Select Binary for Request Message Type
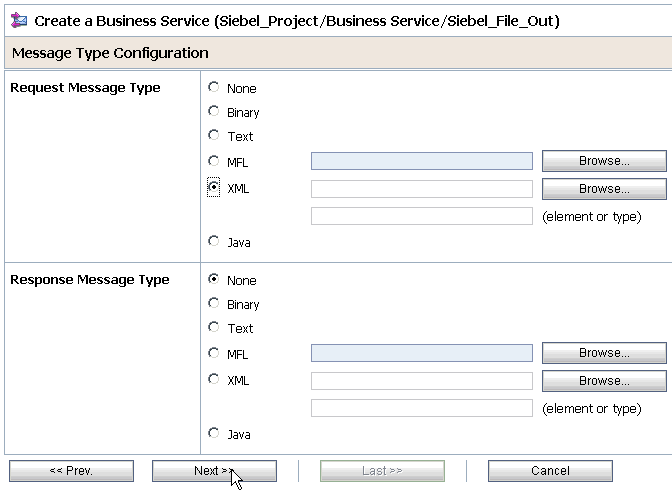 pyautogui.click(x=213, y=111)
